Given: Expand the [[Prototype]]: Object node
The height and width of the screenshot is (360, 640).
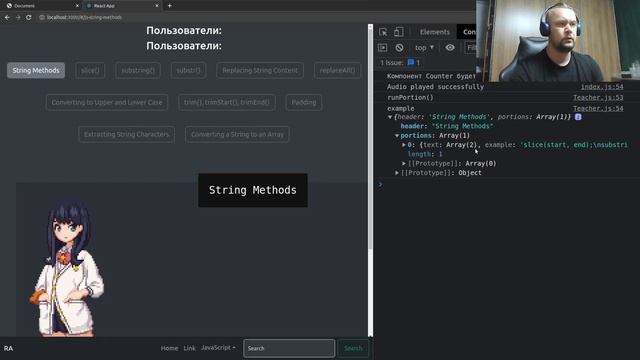Looking at the screenshot, I should pos(397,173).
